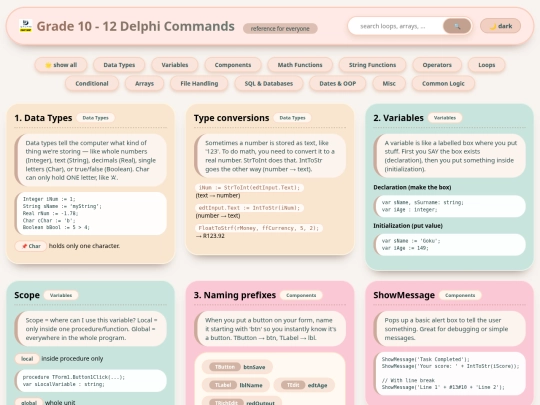Choose the Misc filter chip
540x405 pixels.
tap(389, 83)
